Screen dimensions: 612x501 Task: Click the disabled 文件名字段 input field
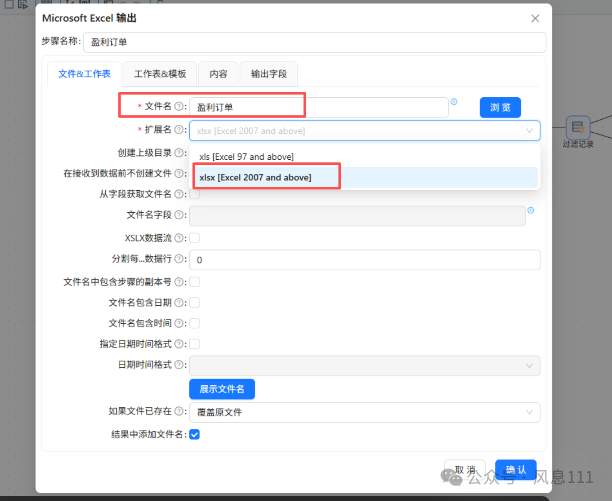tap(357, 216)
